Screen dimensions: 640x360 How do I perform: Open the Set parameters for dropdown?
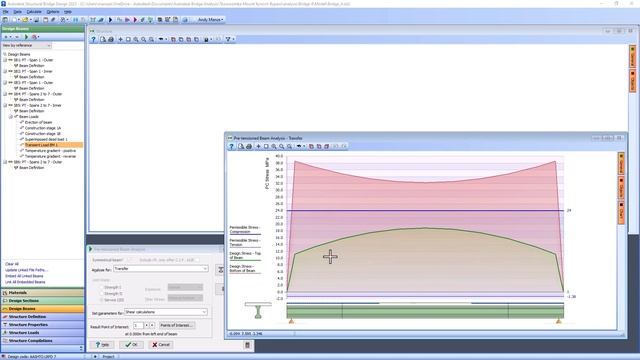coord(165,312)
